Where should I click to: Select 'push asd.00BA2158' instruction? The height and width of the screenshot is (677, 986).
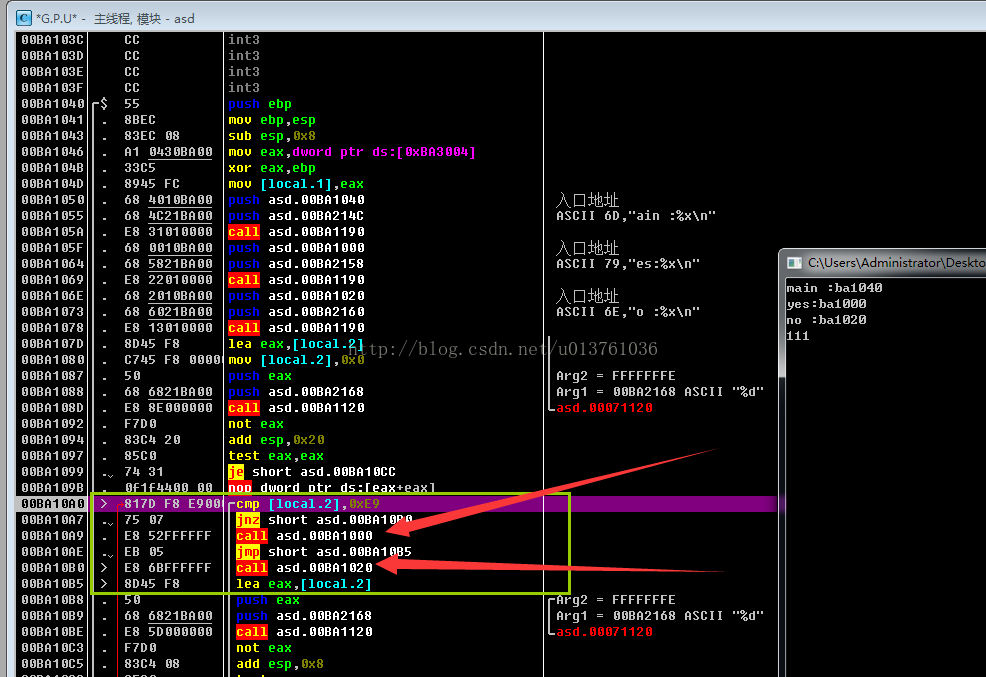pyautogui.click(x=296, y=264)
